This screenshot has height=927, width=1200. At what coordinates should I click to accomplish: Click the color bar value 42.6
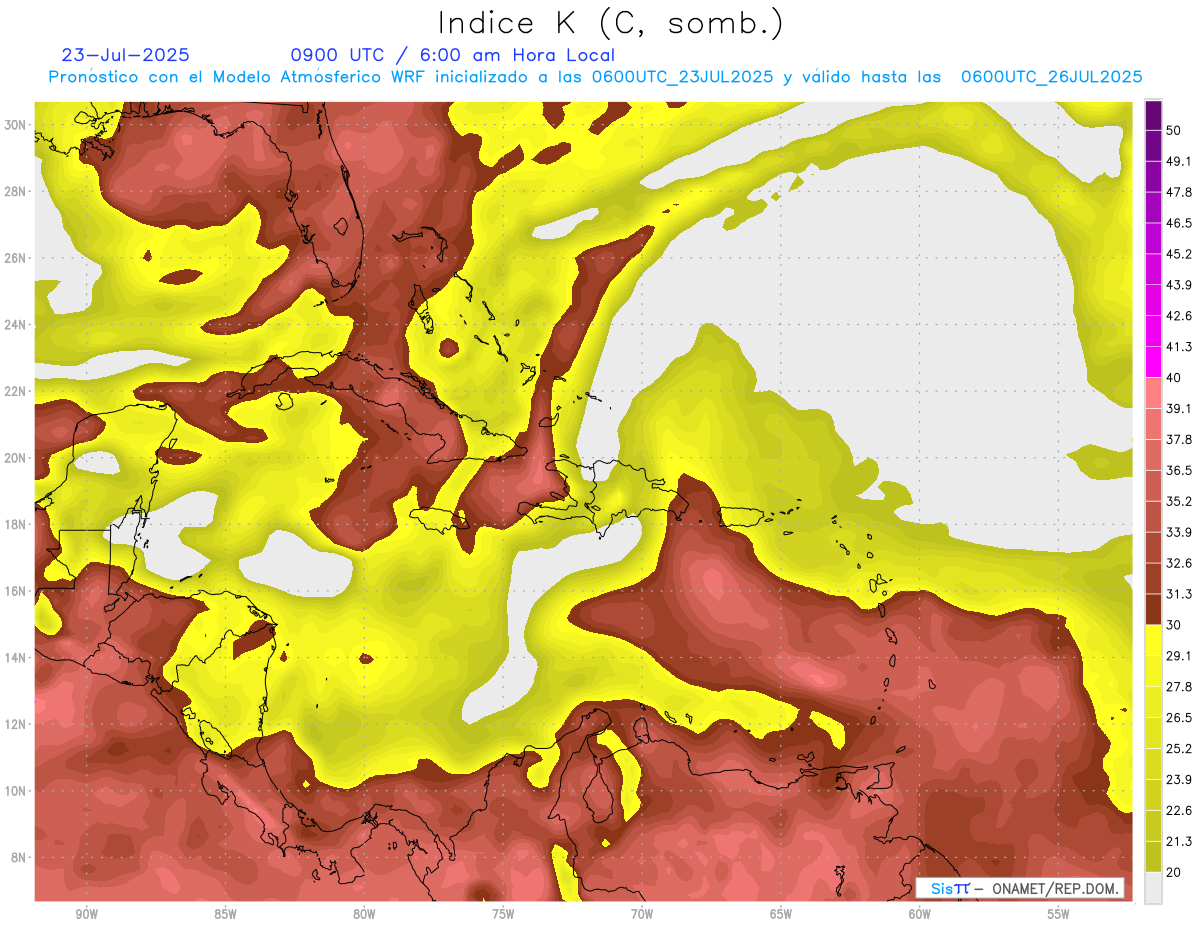coord(1180,316)
